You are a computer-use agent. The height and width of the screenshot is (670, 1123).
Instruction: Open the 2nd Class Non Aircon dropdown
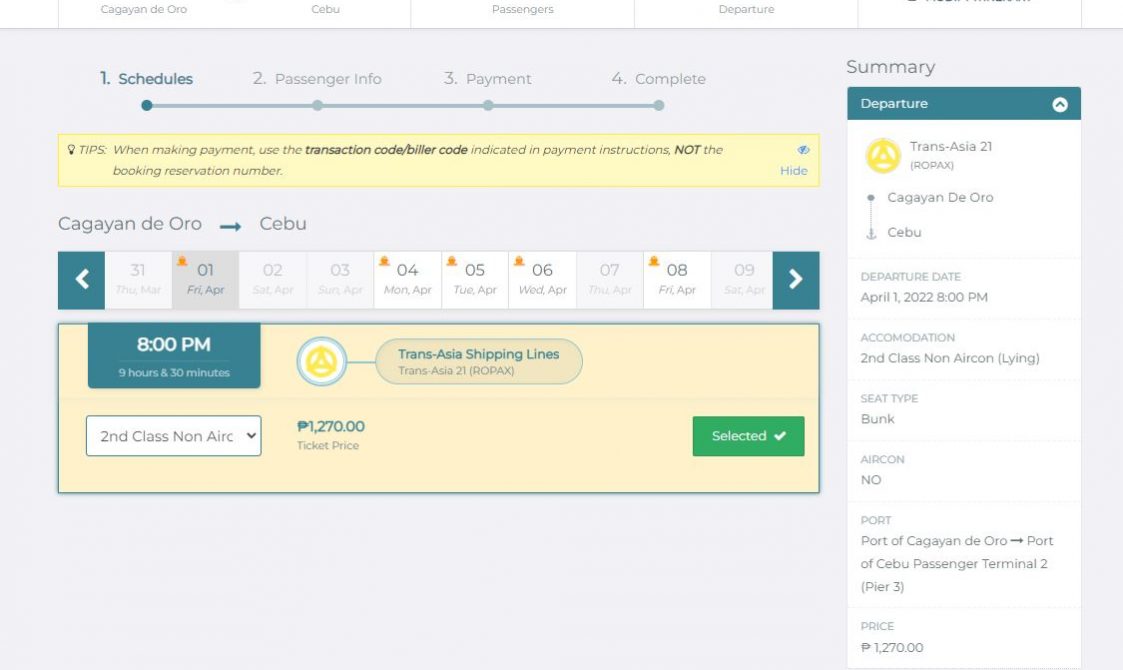click(173, 436)
